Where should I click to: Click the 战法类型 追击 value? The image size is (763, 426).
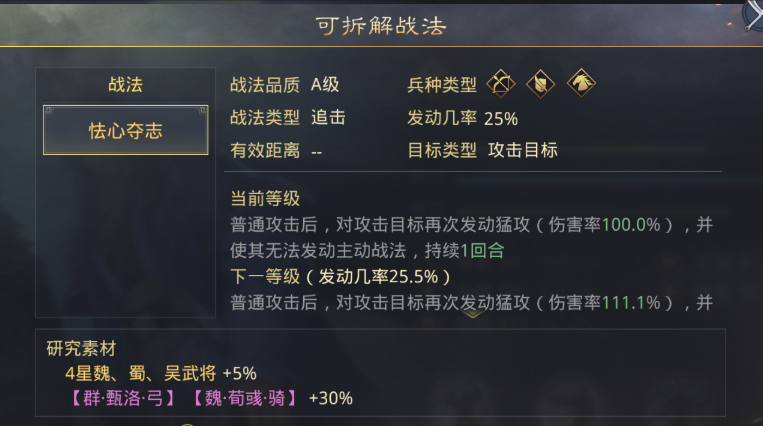pyautogui.click(x=328, y=118)
